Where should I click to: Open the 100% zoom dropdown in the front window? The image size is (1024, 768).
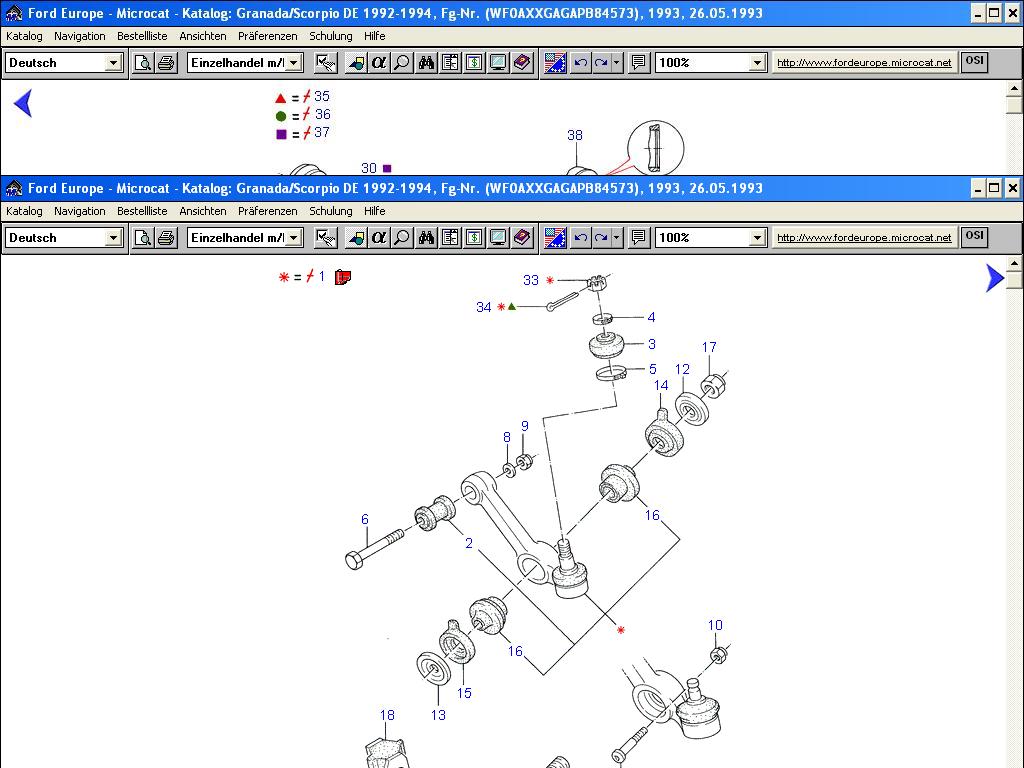(x=757, y=238)
